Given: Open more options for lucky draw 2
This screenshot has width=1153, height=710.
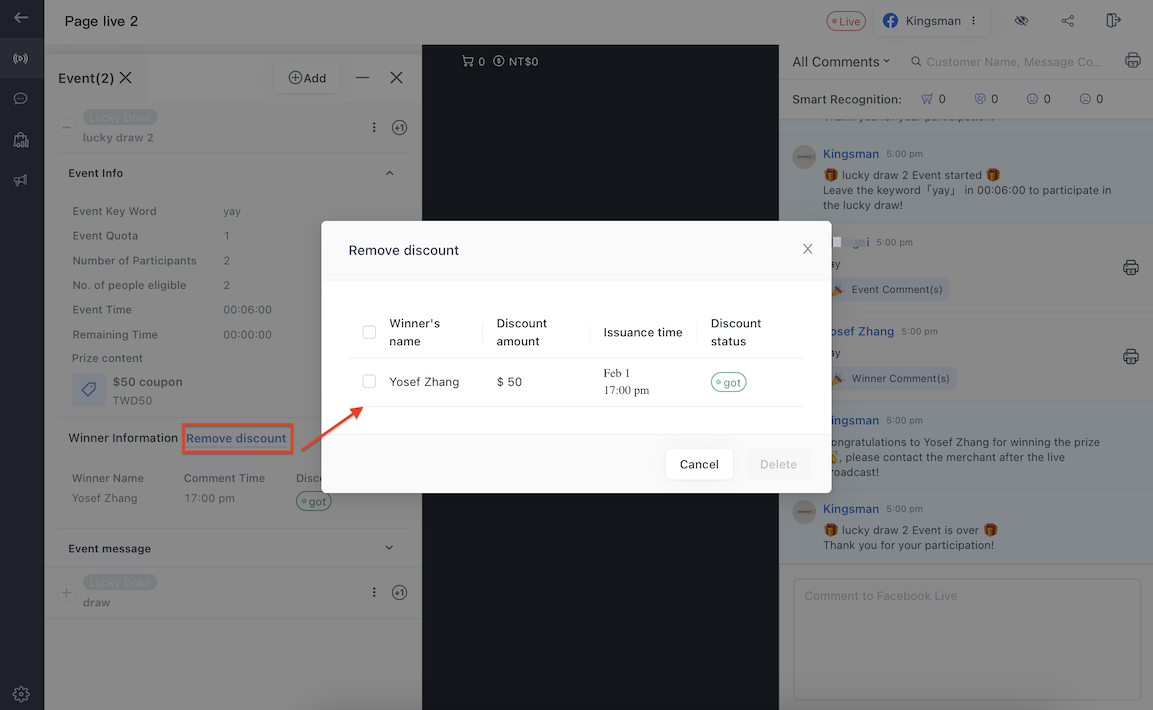Looking at the screenshot, I should click(374, 128).
